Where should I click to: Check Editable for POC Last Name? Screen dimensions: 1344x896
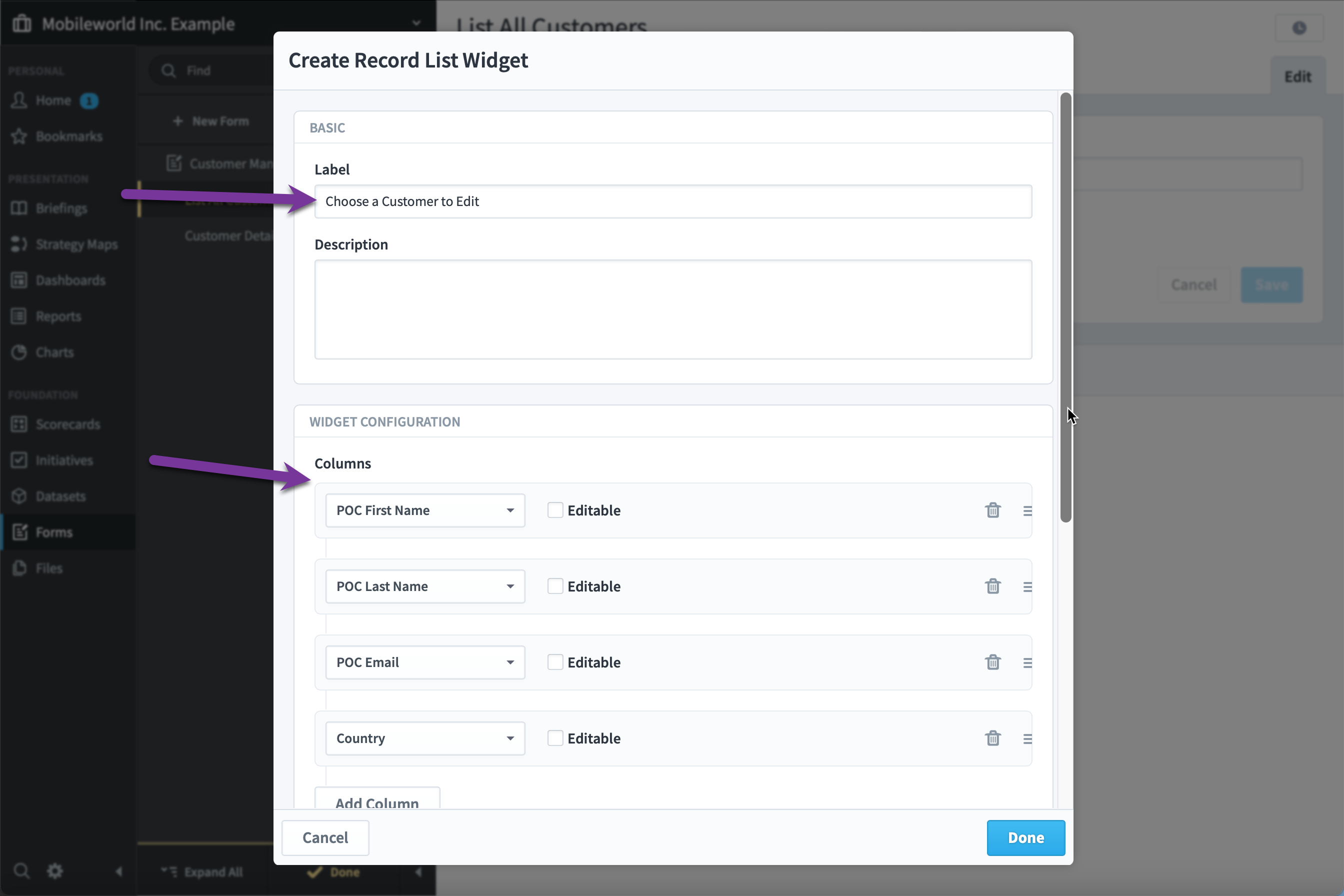[555, 586]
